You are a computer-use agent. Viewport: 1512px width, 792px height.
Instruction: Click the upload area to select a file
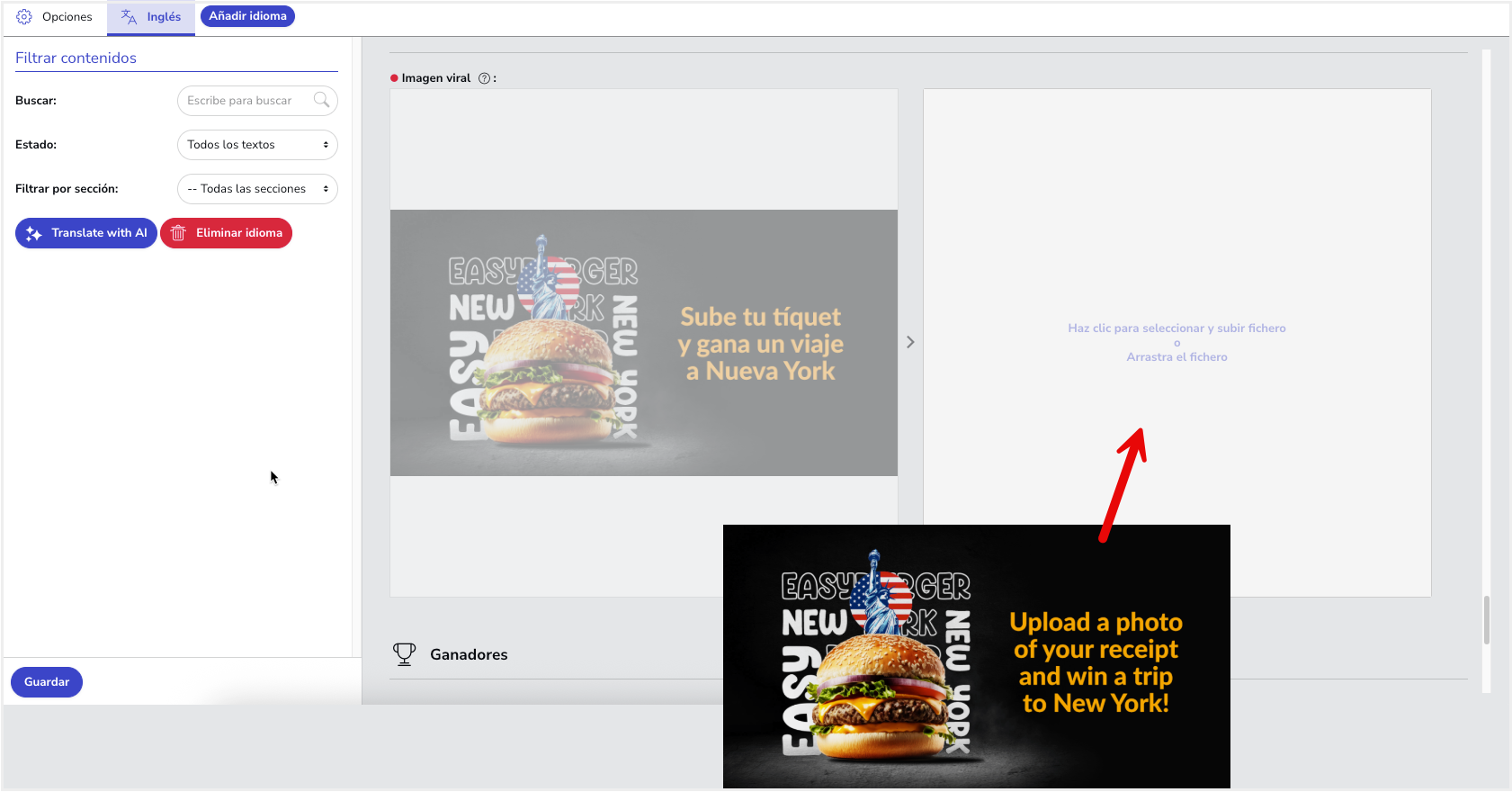pos(1177,343)
